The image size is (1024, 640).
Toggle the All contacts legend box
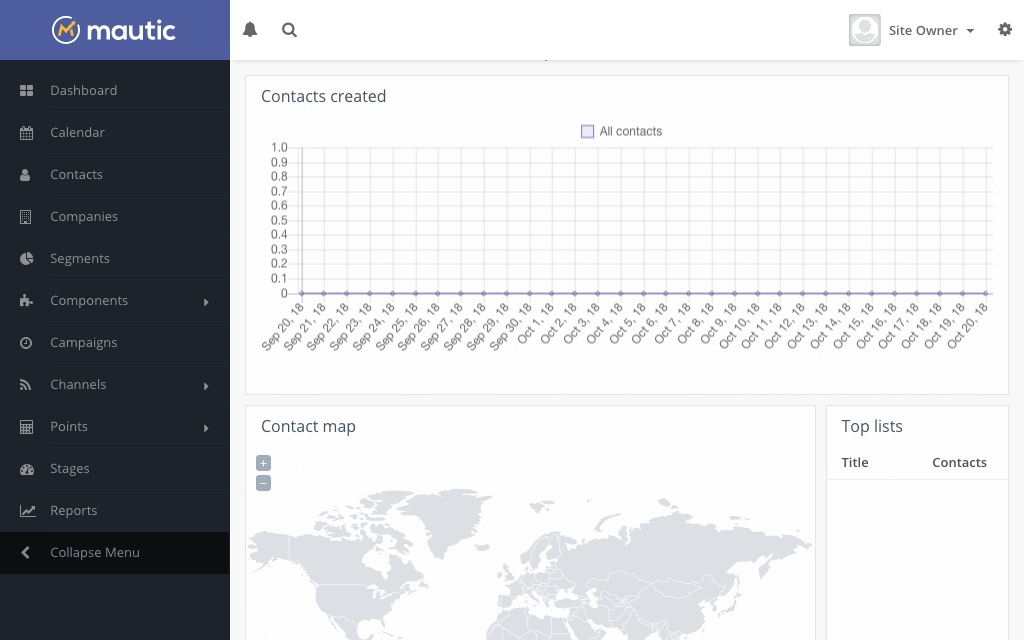[x=588, y=131]
